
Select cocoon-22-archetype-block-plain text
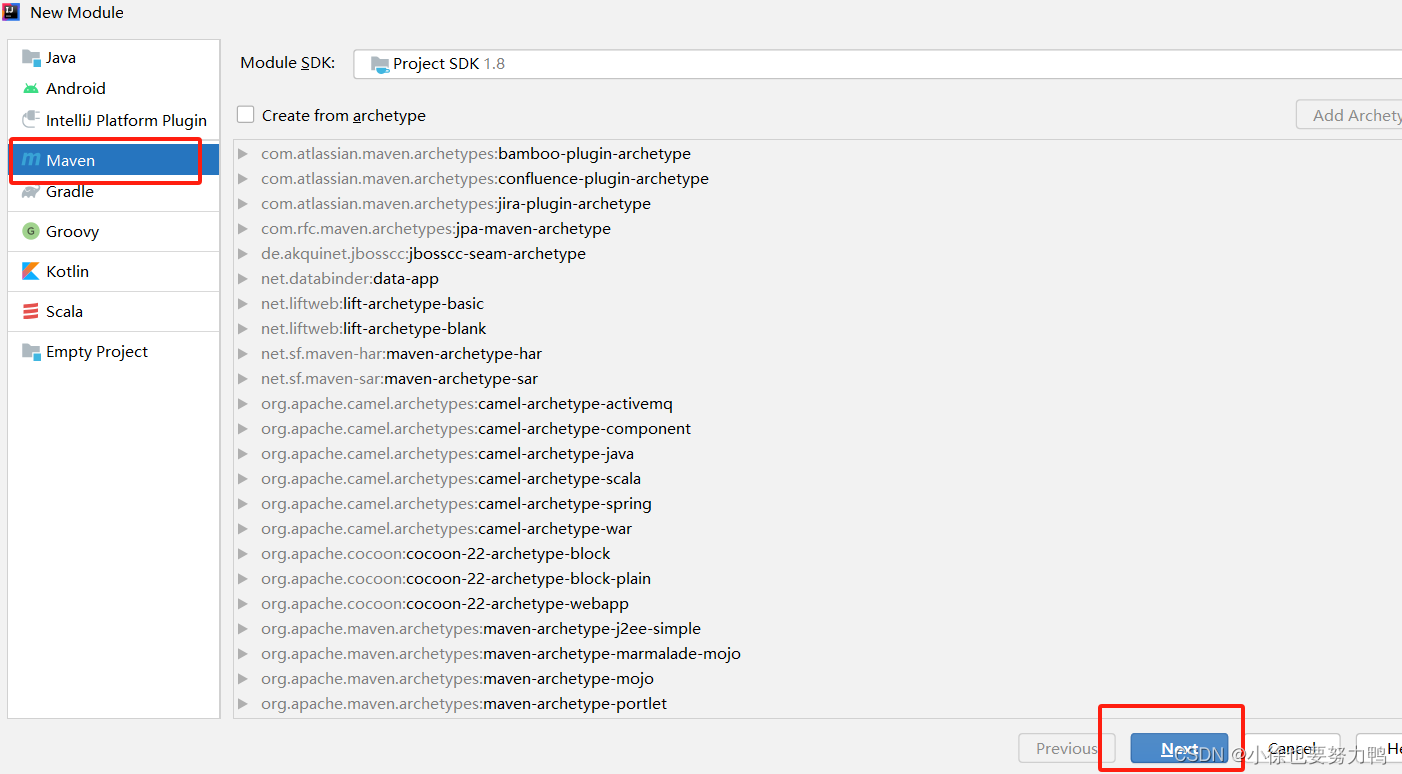click(529, 579)
